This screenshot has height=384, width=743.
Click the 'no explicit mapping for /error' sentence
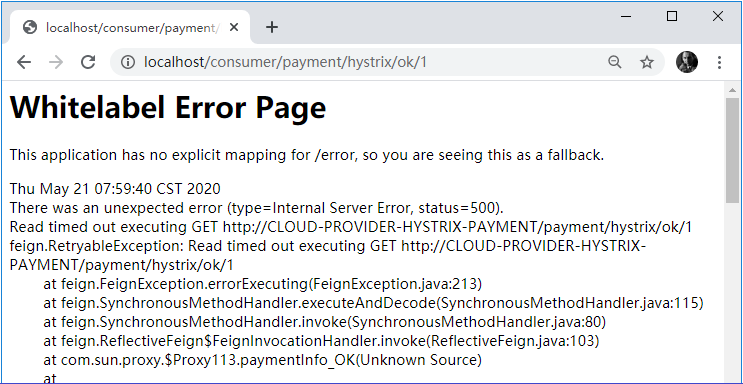click(307, 155)
